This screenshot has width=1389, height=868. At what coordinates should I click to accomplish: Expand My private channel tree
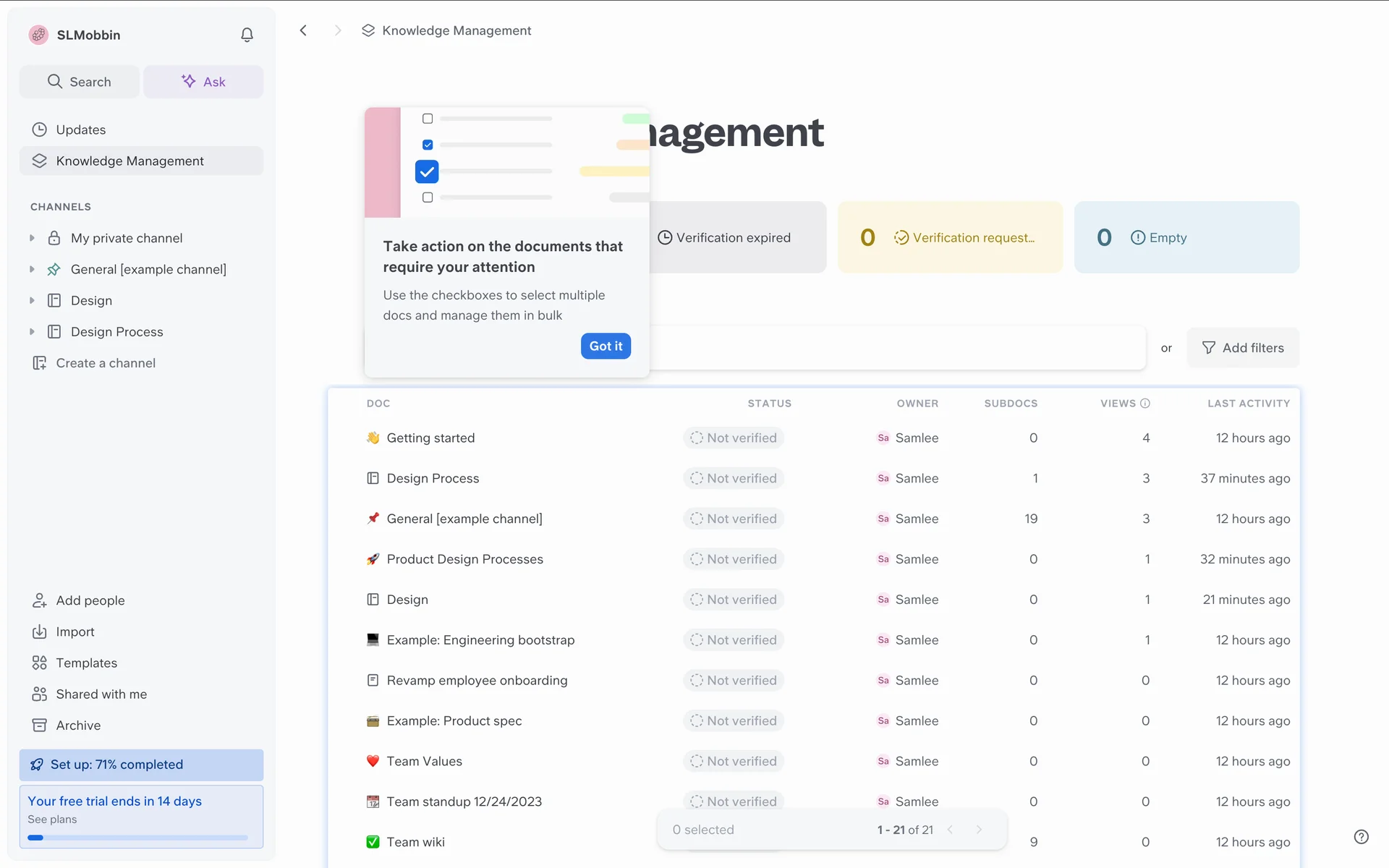pyautogui.click(x=32, y=238)
